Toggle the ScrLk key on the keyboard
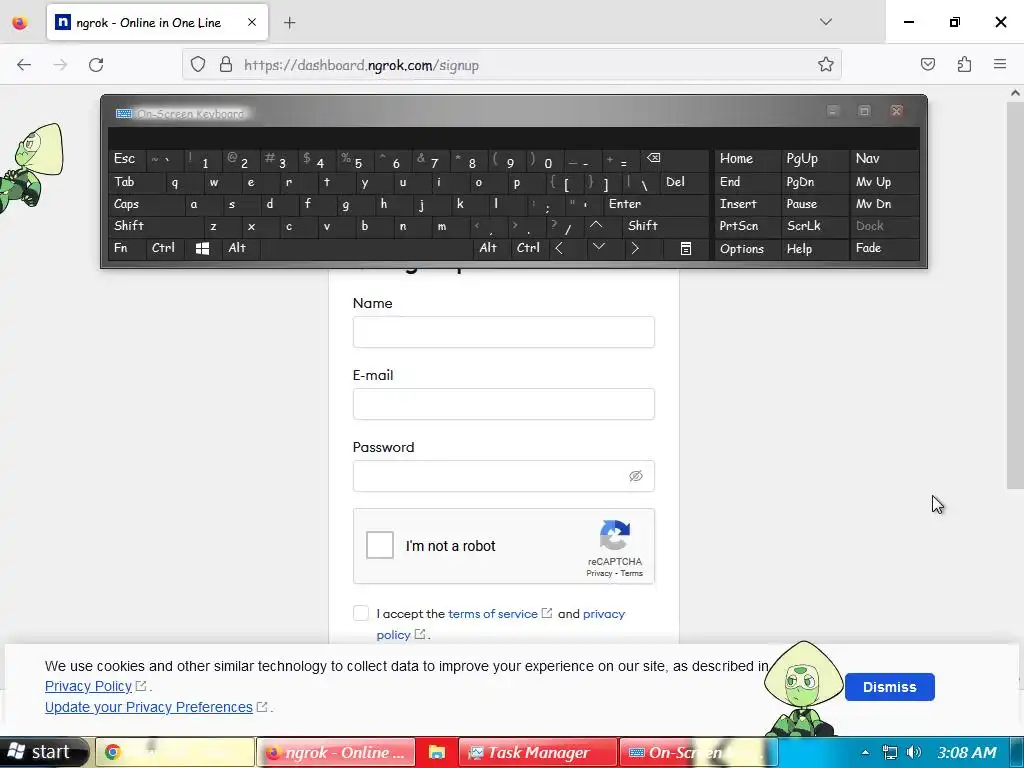1024x768 pixels. point(814,225)
